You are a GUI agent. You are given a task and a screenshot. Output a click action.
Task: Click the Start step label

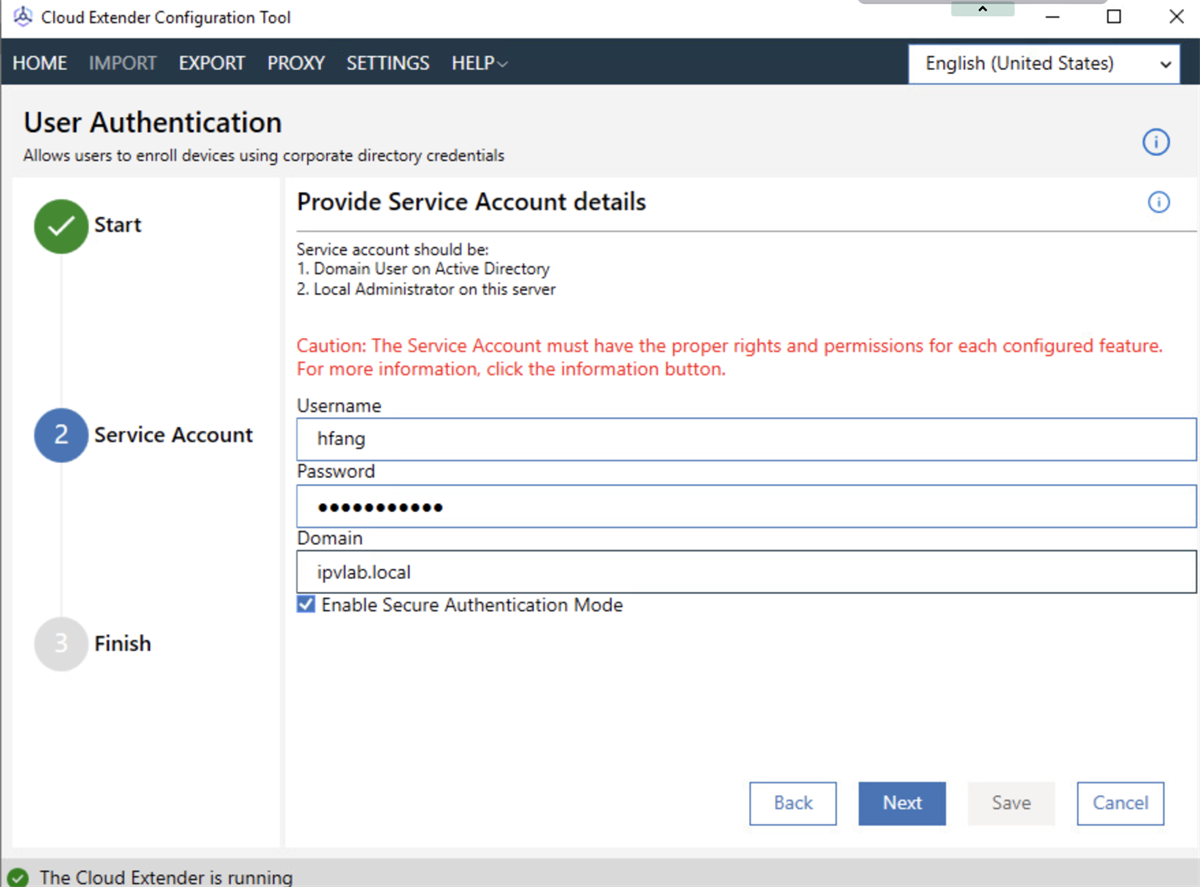(x=118, y=225)
